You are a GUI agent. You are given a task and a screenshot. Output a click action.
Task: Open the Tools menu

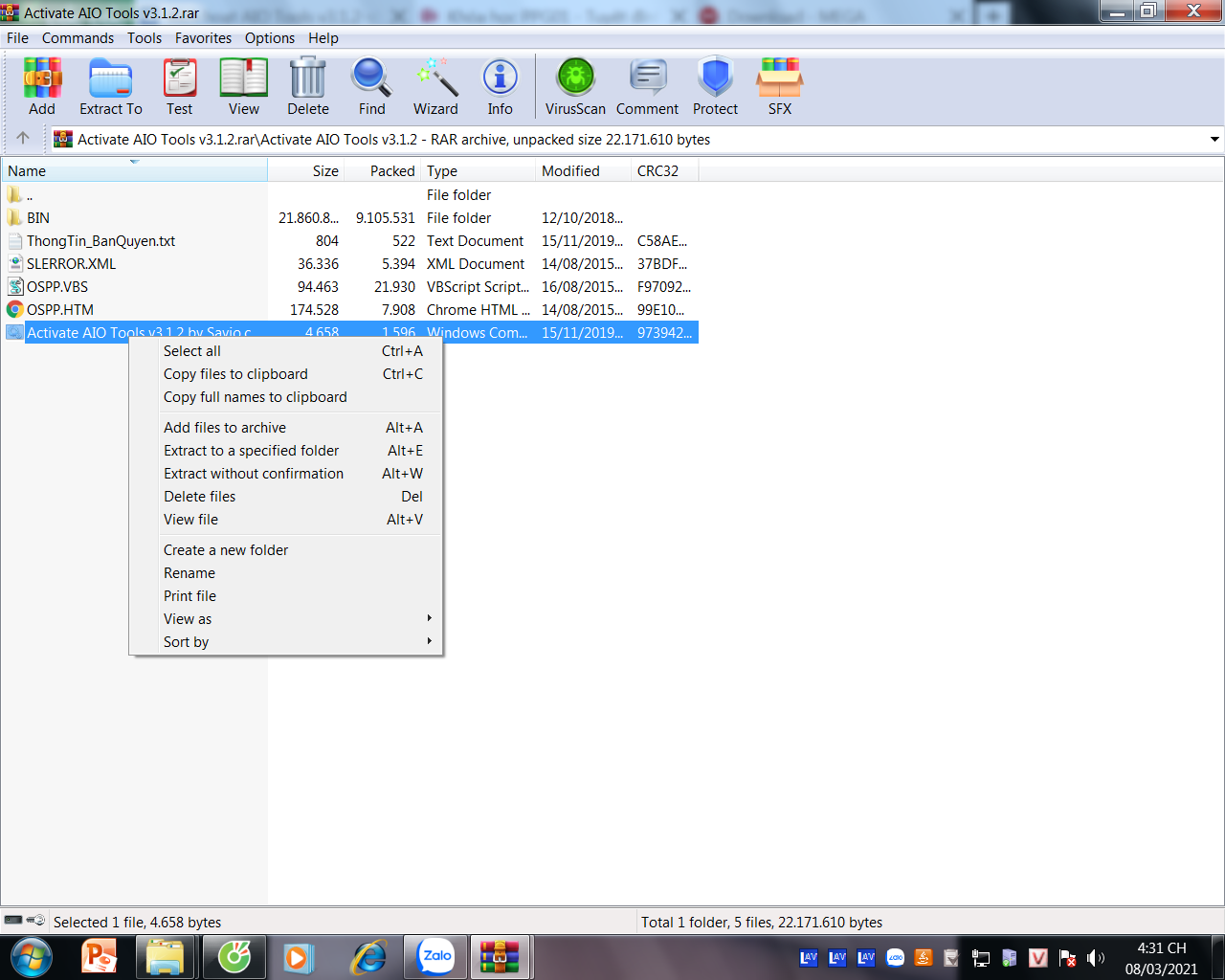(x=145, y=38)
